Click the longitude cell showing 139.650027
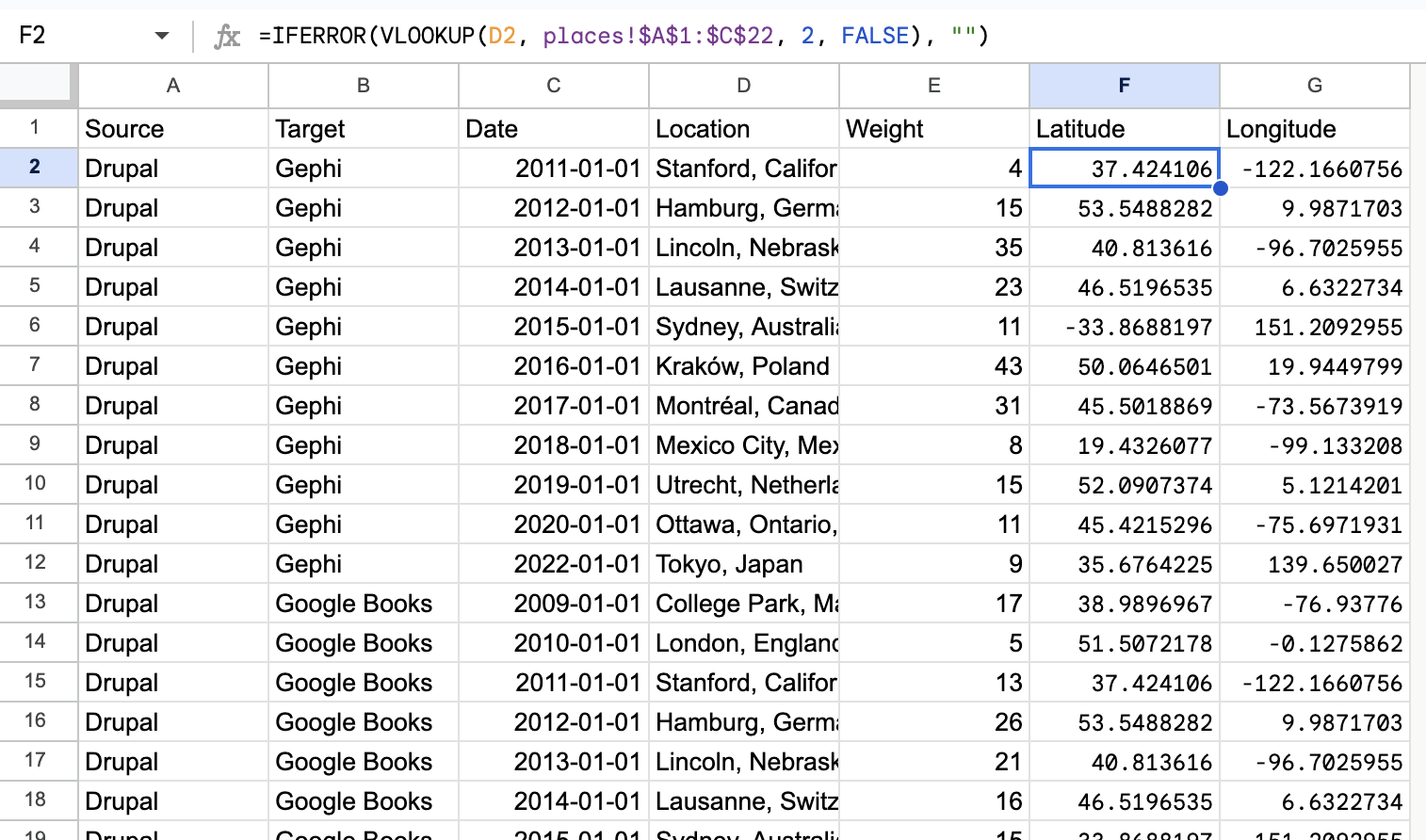 [x=1314, y=564]
